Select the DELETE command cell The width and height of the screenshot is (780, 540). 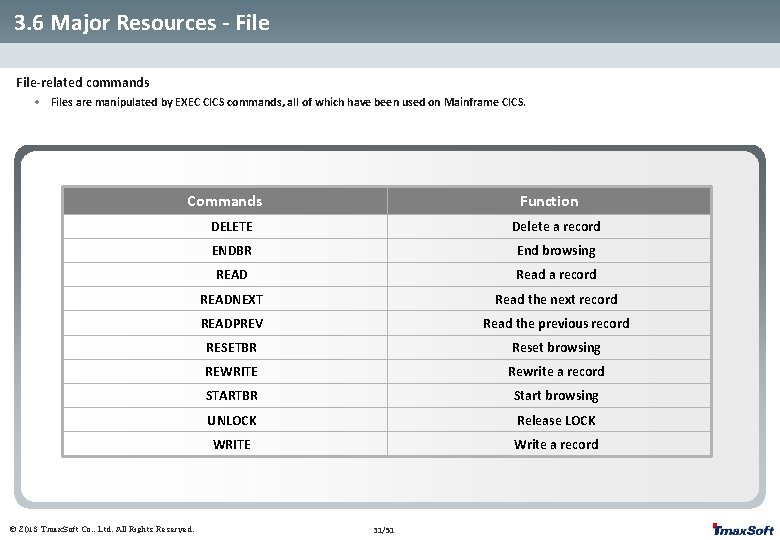(x=225, y=227)
